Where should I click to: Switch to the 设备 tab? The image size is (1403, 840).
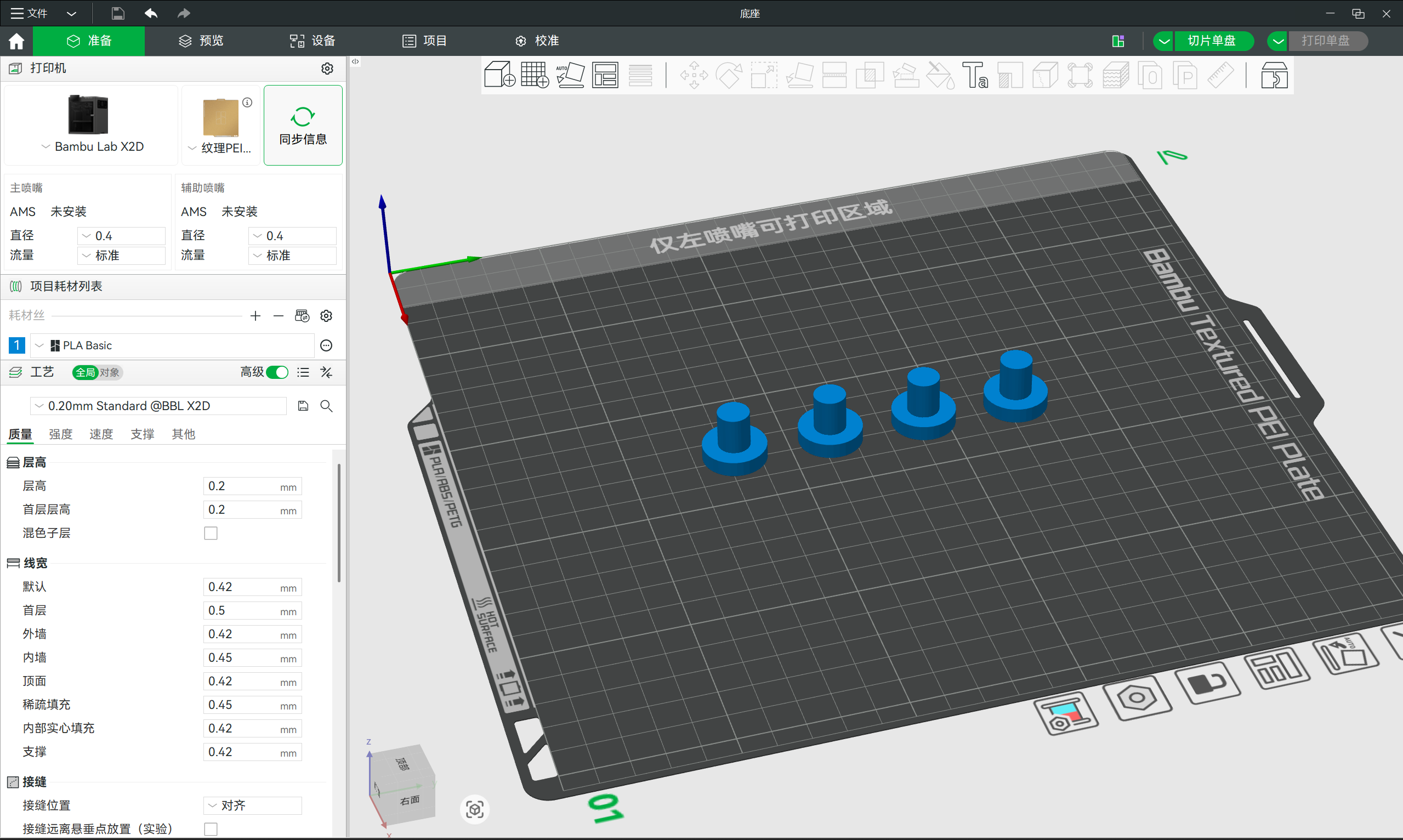pyautogui.click(x=313, y=41)
